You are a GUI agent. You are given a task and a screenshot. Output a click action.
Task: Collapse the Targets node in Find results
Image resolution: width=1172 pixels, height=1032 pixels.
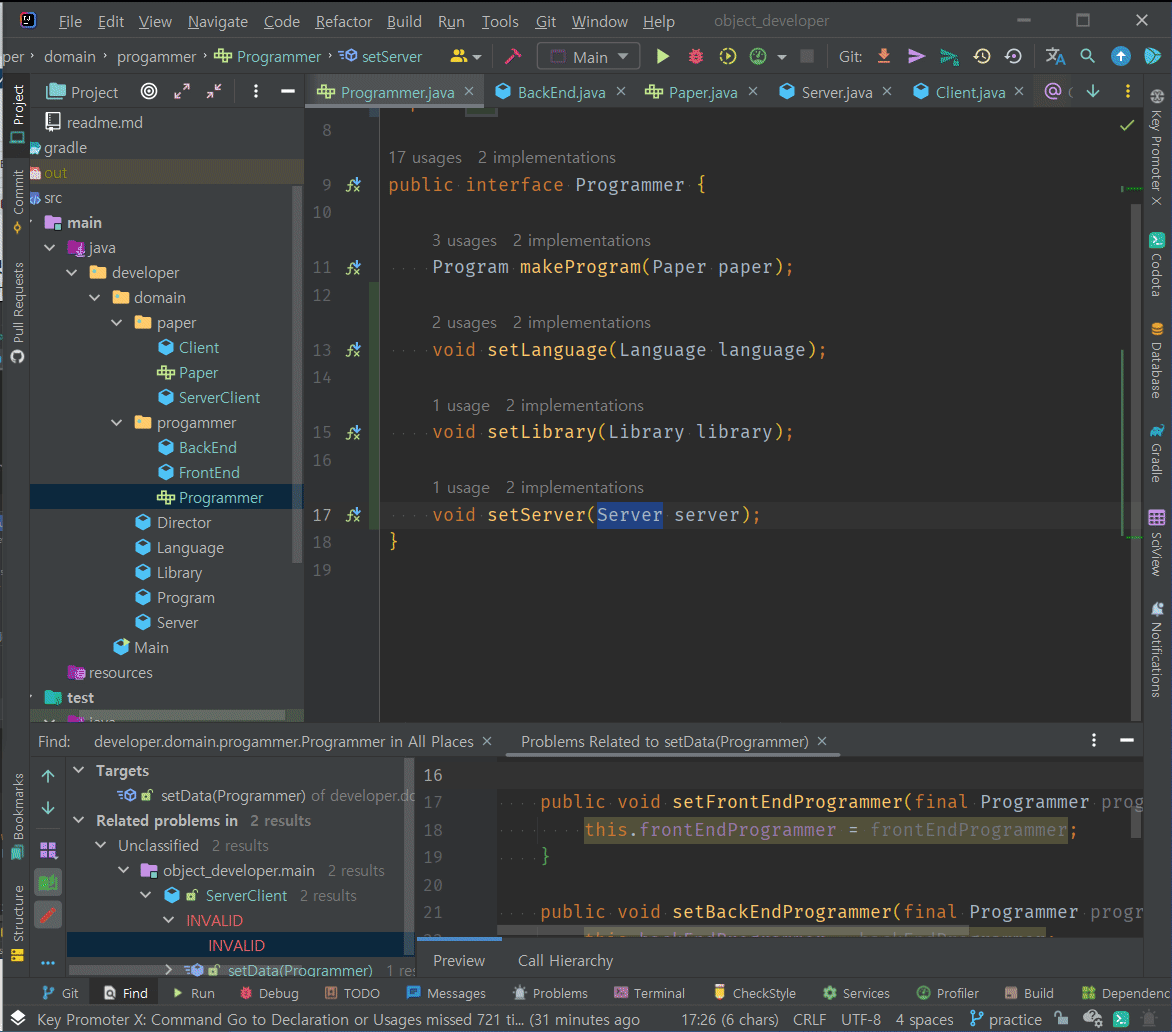(x=79, y=771)
